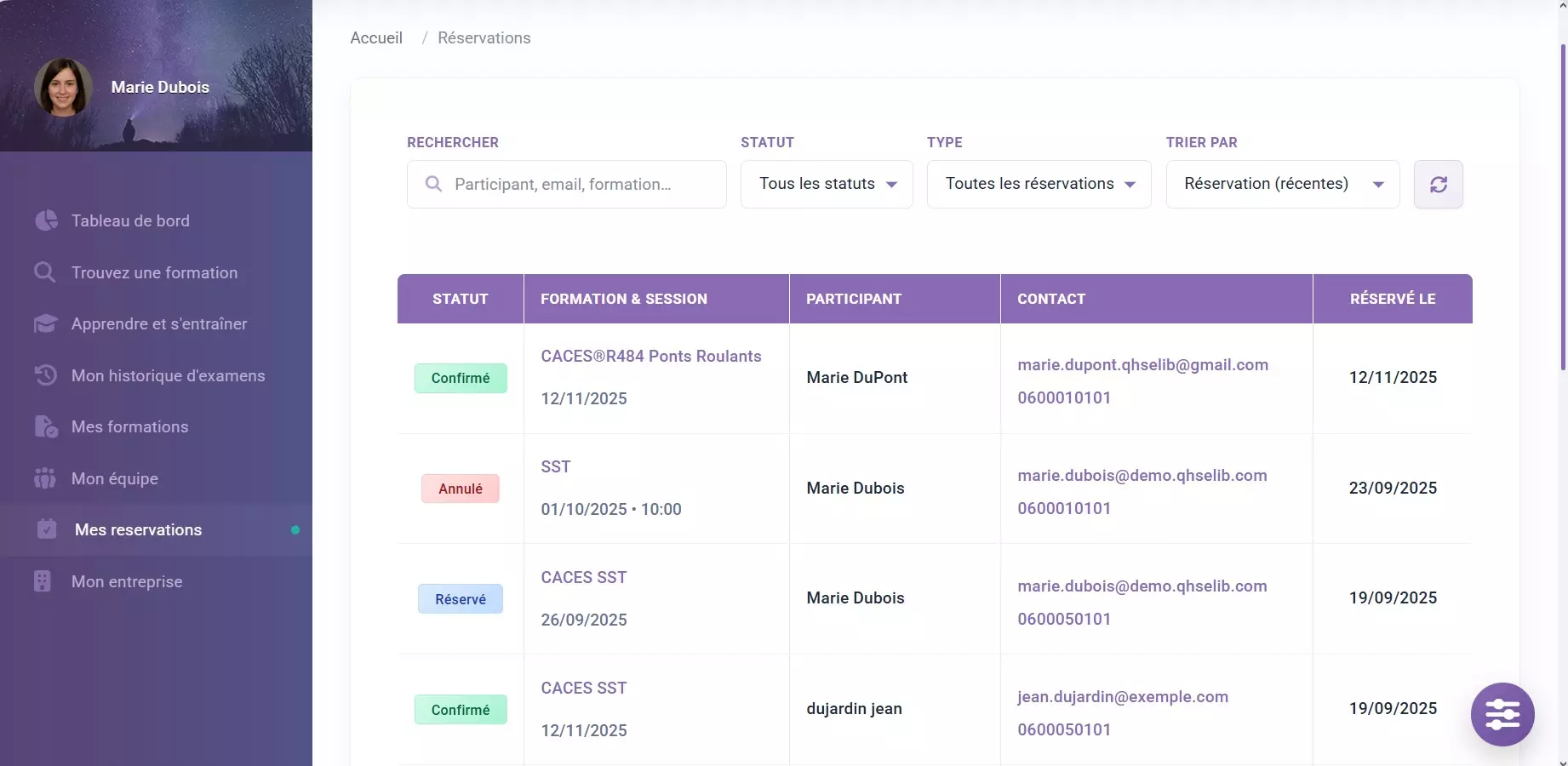
Task: Click the Mon entreprise building icon
Action: click(x=43, y=581)
